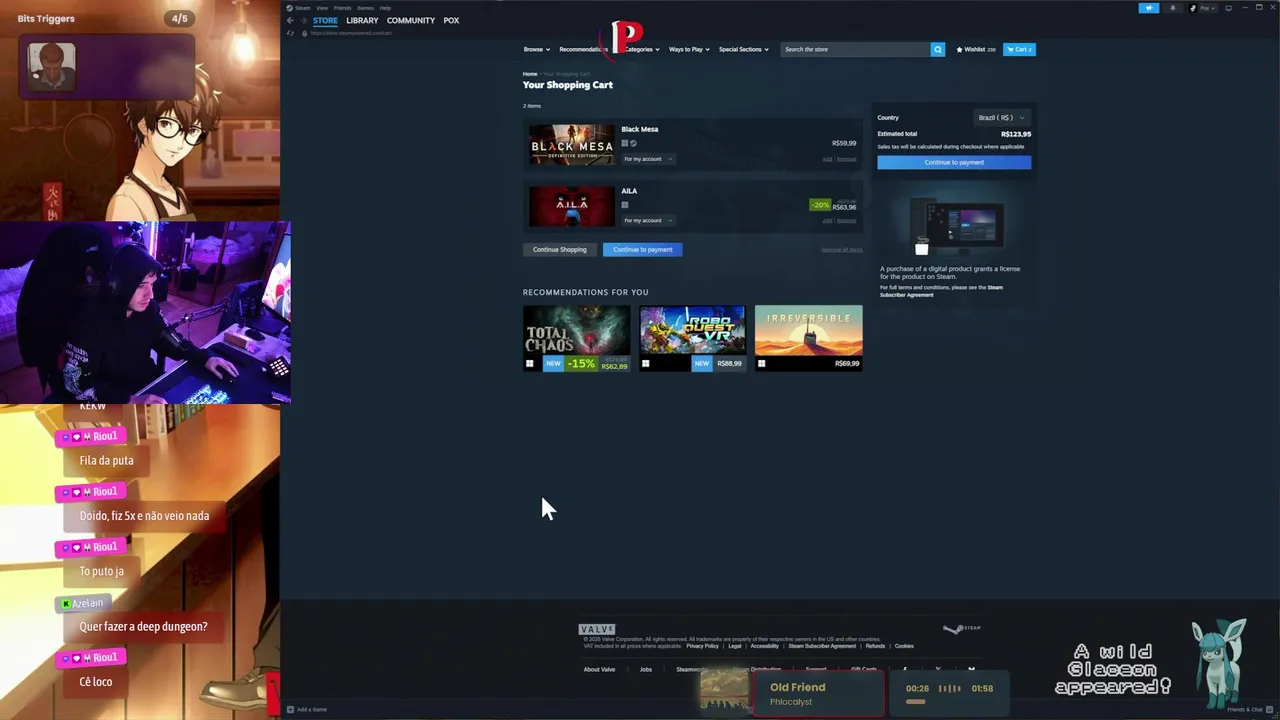The height and width of the screenshot is (720, 1280).
Task: Click the Home breadcrumb link
Action: click(530, 74)
